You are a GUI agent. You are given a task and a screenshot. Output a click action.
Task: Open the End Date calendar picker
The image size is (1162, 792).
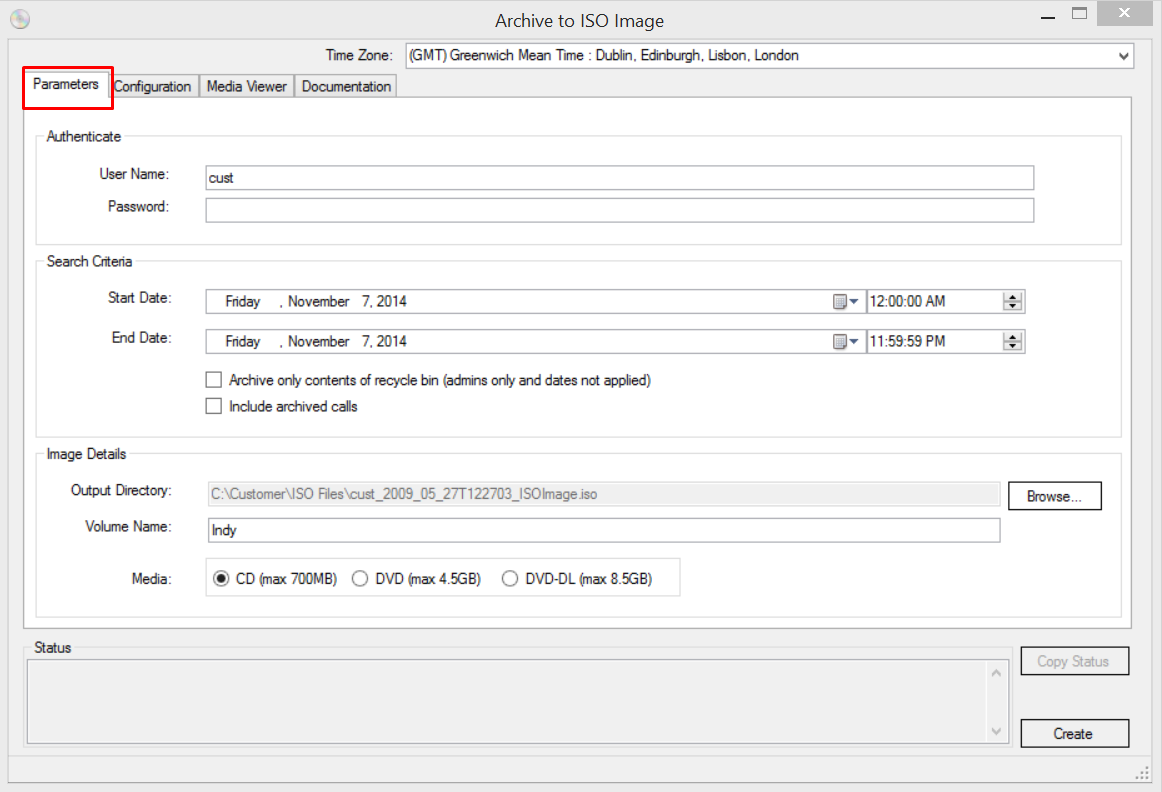click(x=846, y=342)
